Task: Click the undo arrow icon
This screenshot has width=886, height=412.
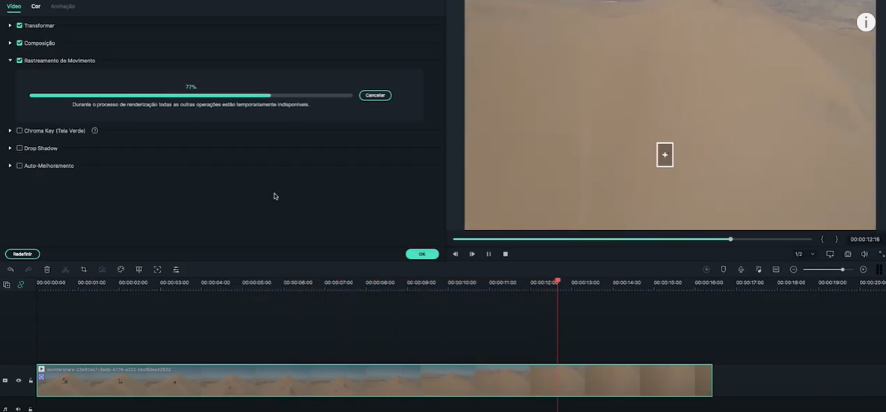Action: click(x=10, y=270)
